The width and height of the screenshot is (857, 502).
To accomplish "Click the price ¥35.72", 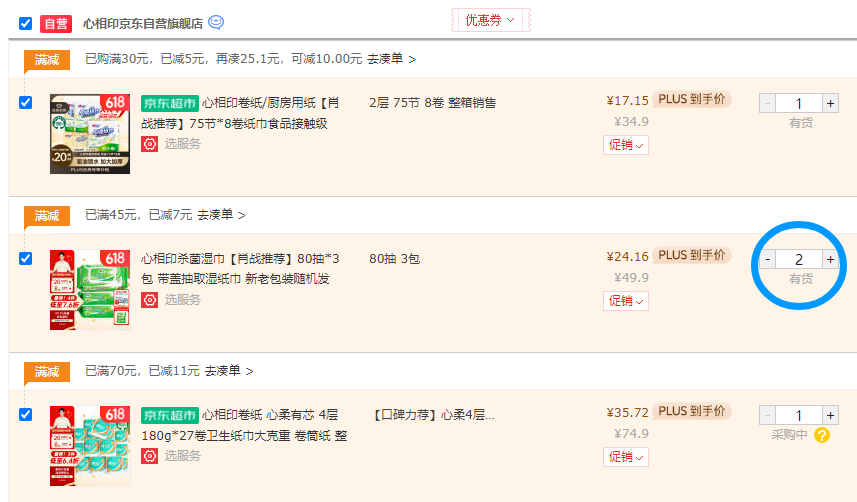I will pos(627,412).
